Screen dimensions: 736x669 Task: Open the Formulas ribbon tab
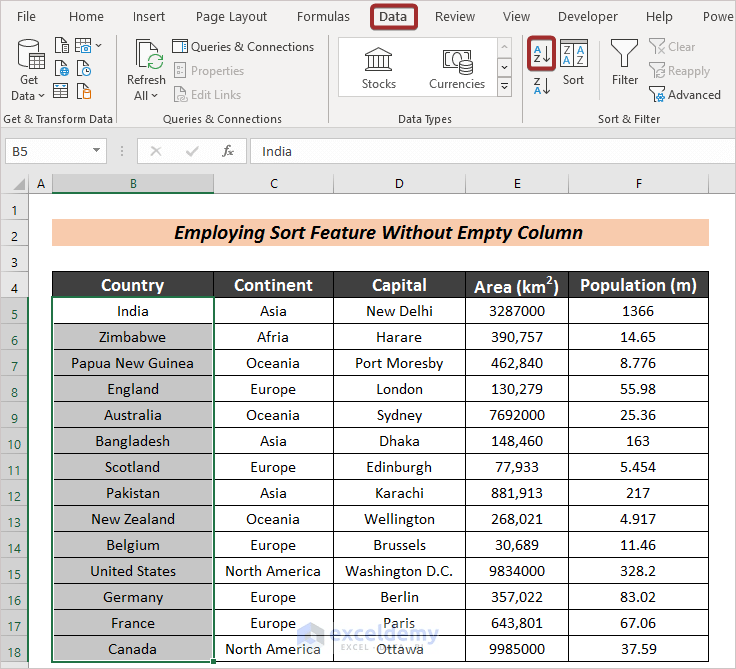click(323, 17)
